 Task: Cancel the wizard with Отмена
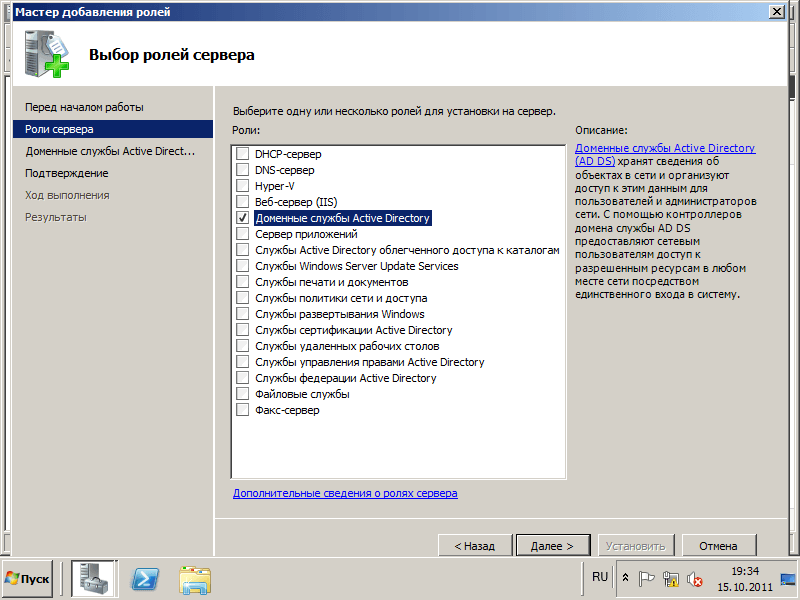(718, 546)
